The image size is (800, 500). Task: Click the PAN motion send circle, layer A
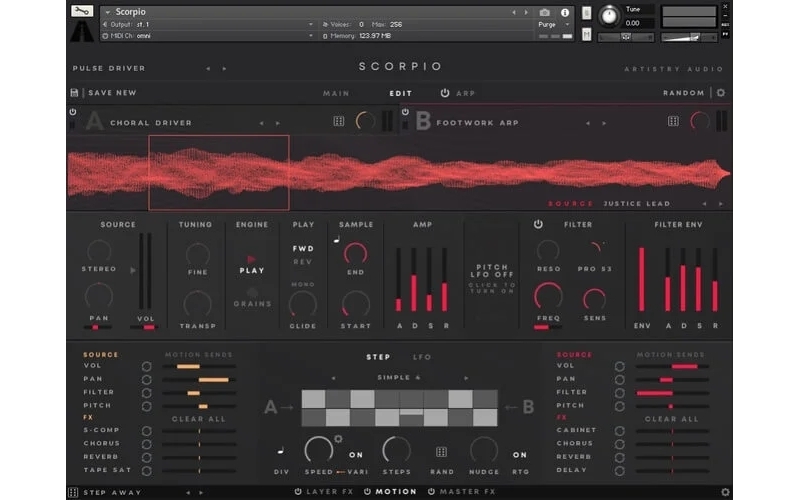(146, 380)
